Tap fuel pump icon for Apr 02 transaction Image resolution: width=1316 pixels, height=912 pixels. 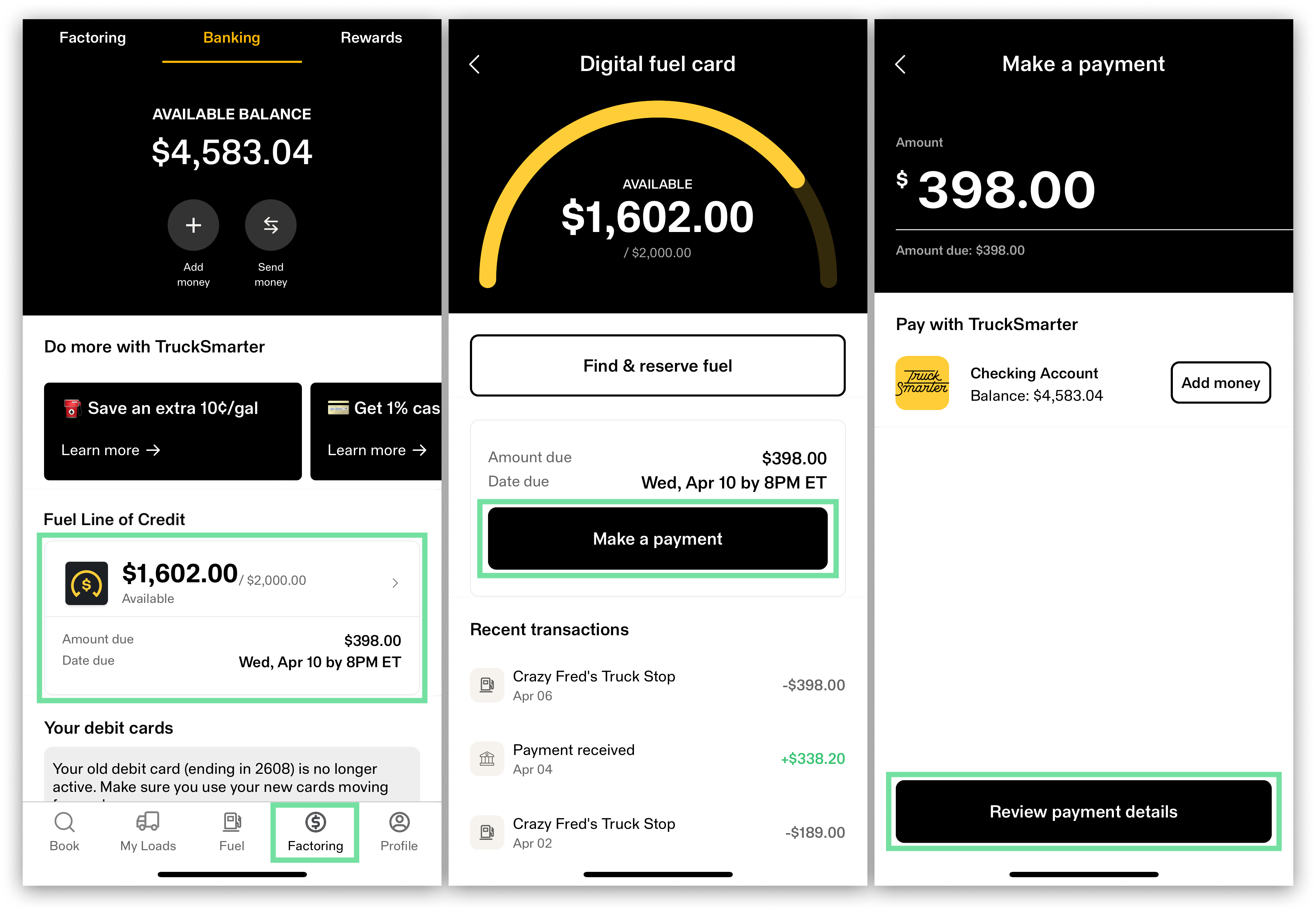[487, 832]
